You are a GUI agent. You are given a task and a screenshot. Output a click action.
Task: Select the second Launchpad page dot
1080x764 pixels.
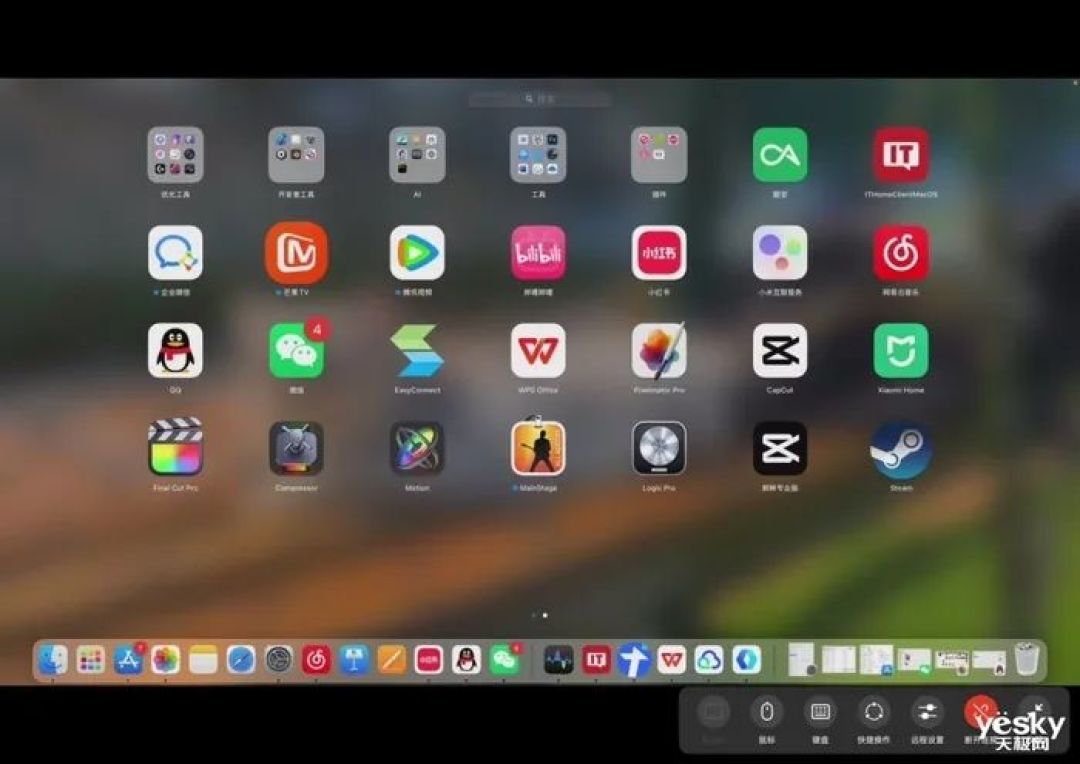coord(545,615)
